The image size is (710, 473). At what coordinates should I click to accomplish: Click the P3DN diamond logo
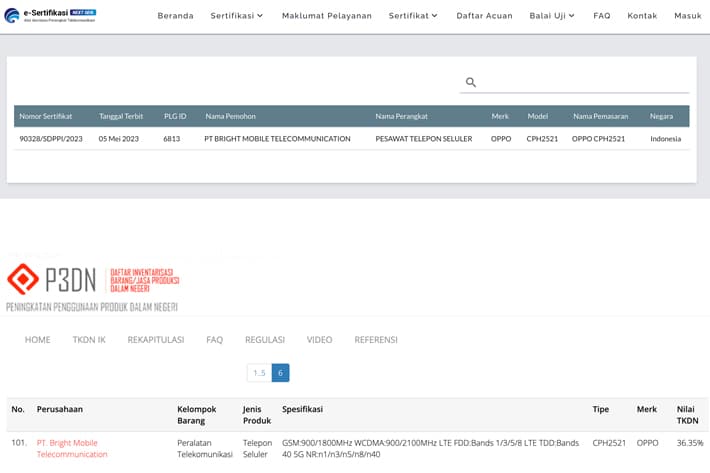point(23,279)
